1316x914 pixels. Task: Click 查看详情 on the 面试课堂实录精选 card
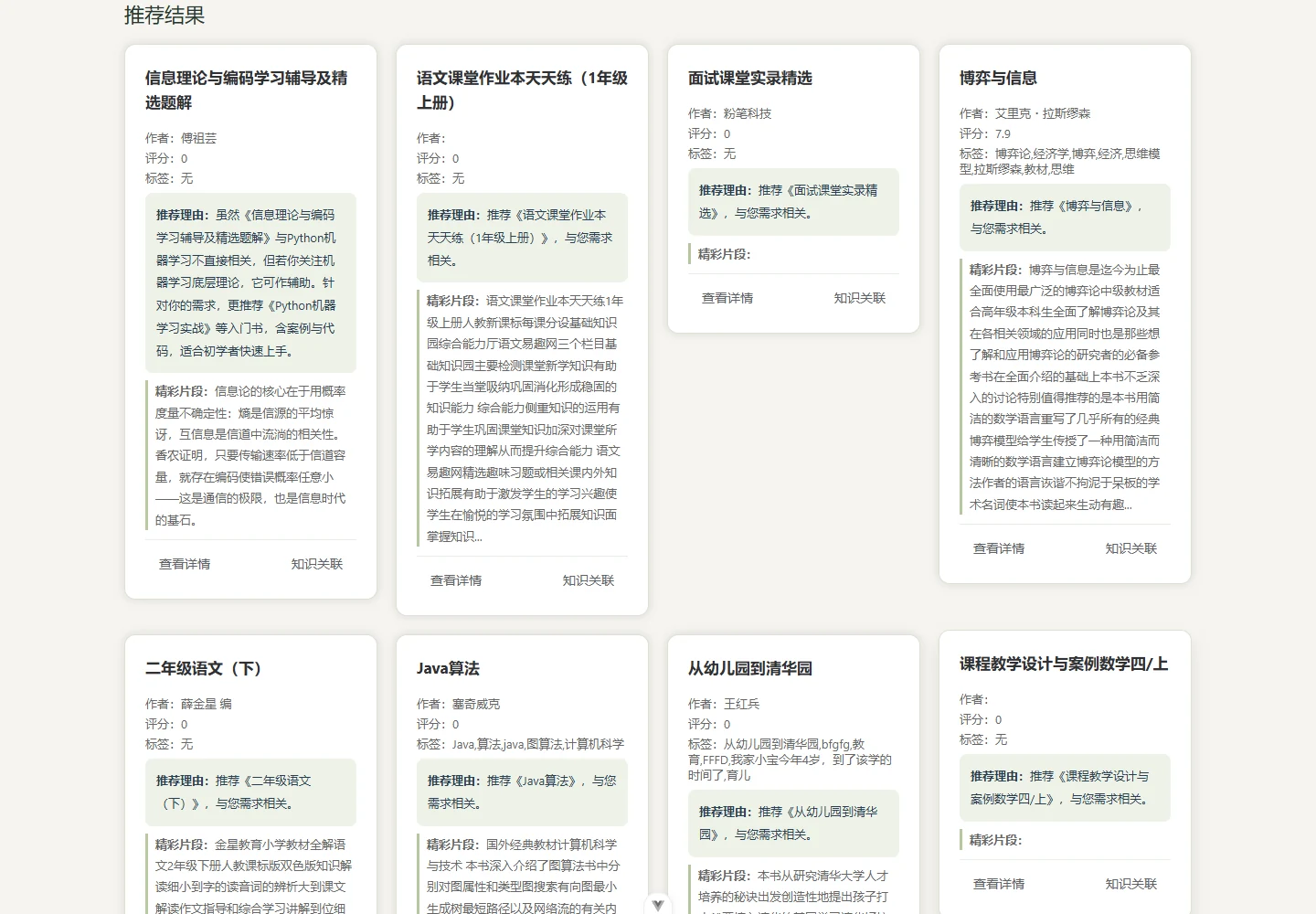(x=727, y=298)
